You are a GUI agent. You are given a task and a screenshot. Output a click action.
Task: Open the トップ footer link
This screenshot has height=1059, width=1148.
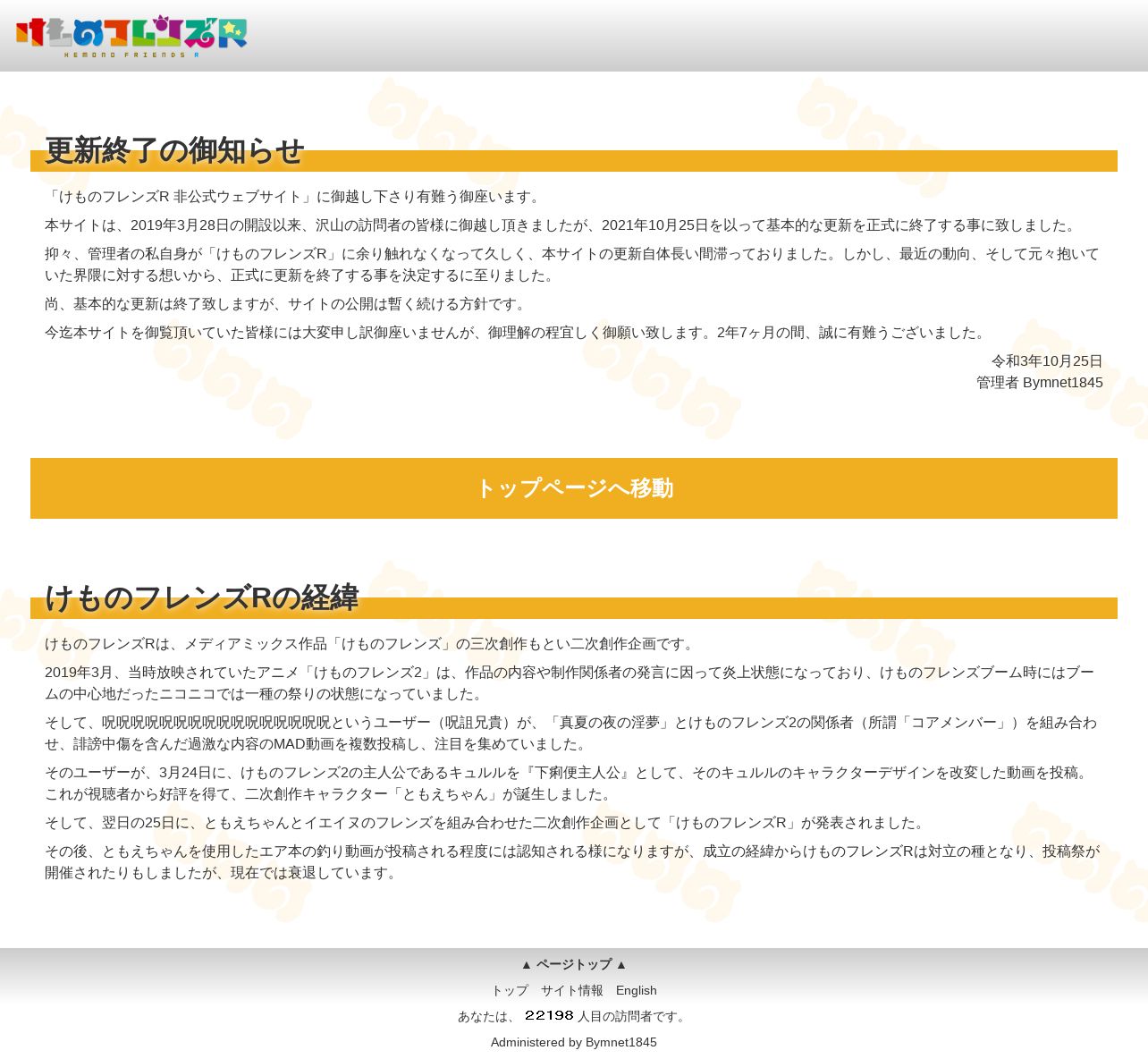(x=510, y=990)
